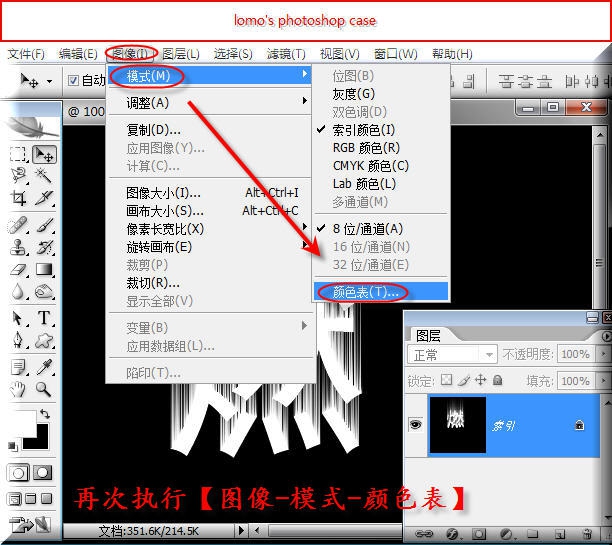
Task: Open the fill 填充 slider arrow
Action: pyautogui.click(x=603, y=380)
